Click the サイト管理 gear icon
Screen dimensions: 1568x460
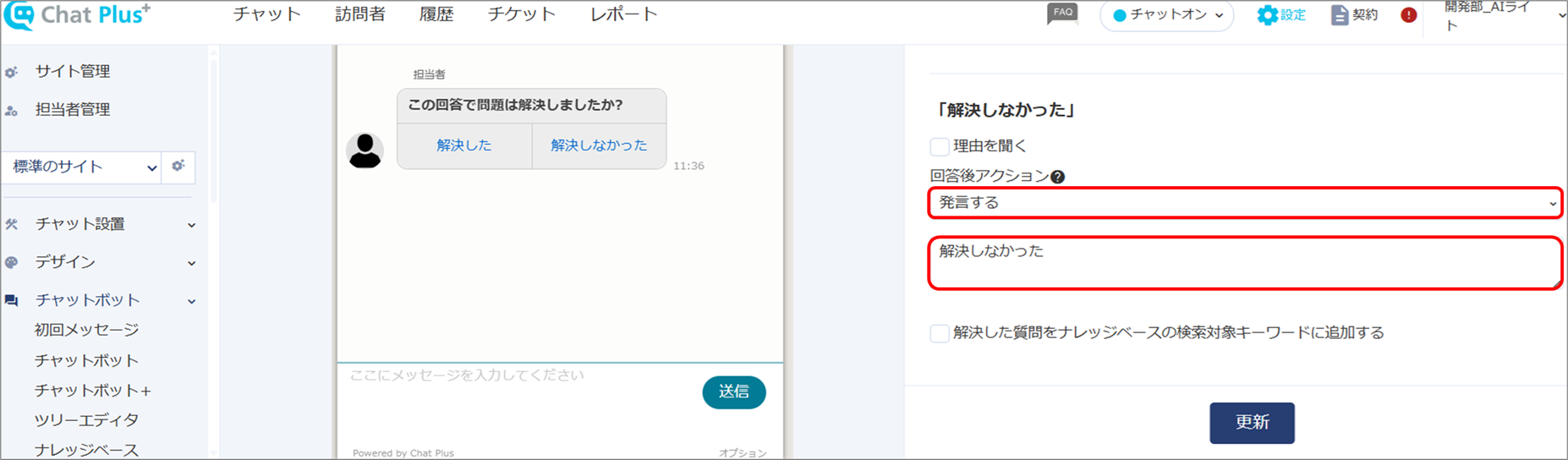(x=11, y=73)
